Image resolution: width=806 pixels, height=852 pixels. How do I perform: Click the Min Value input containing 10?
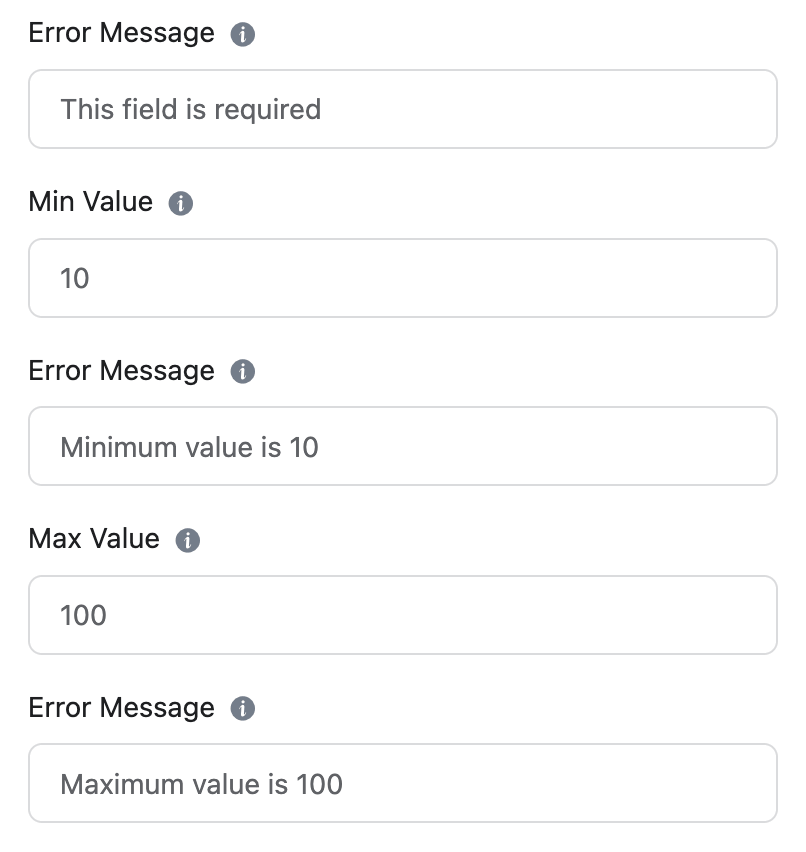click(x=402, y=278)
